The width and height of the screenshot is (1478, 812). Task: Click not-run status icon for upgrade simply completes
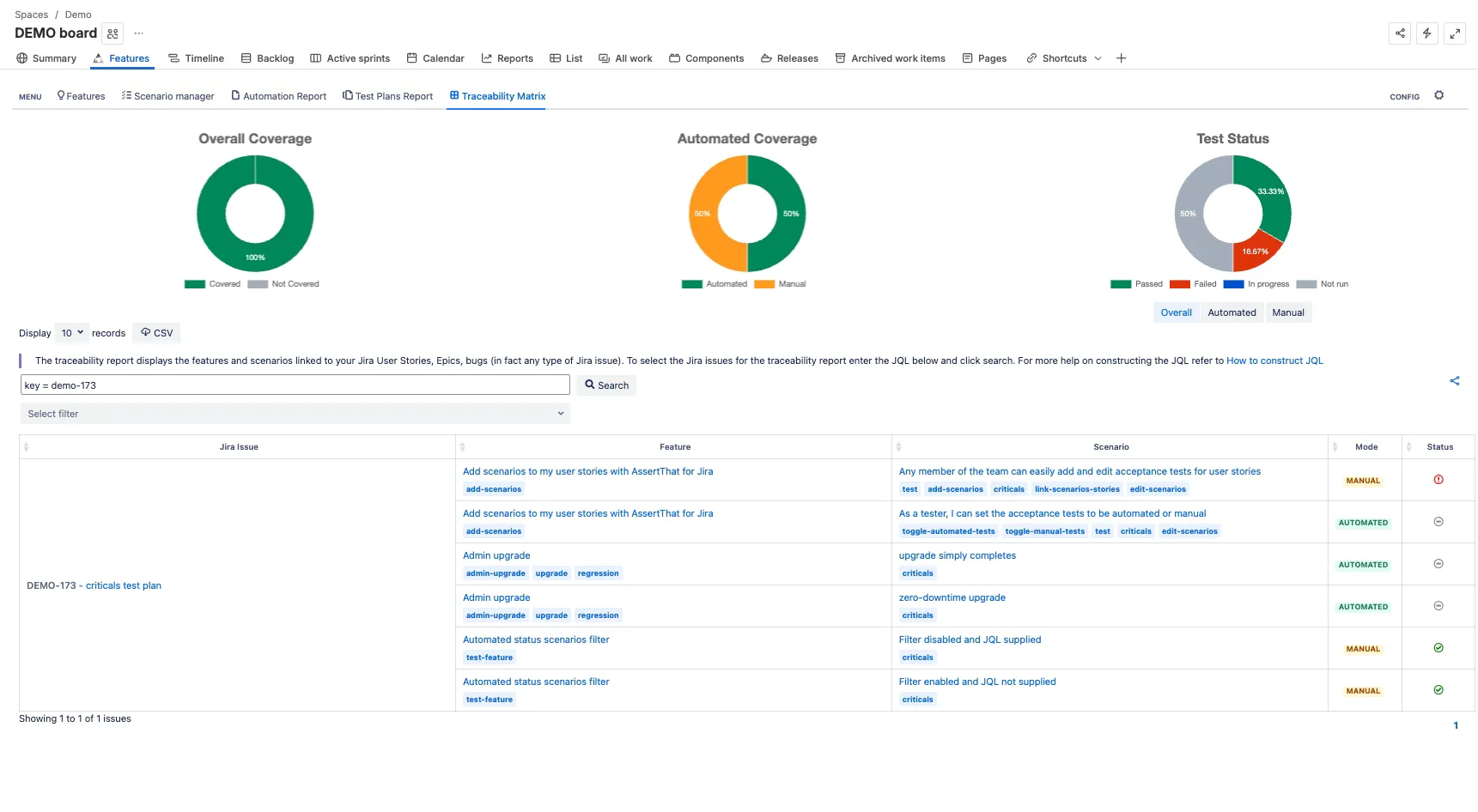coord(1438,564)
